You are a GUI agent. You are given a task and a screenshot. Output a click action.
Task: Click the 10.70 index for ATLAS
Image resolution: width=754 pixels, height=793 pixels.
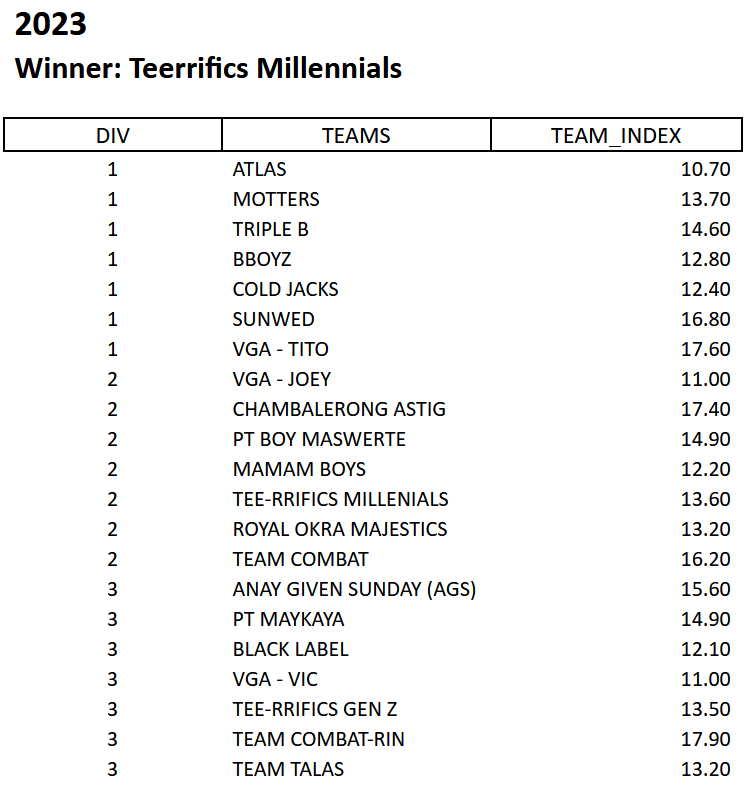[x=705, y=169]
